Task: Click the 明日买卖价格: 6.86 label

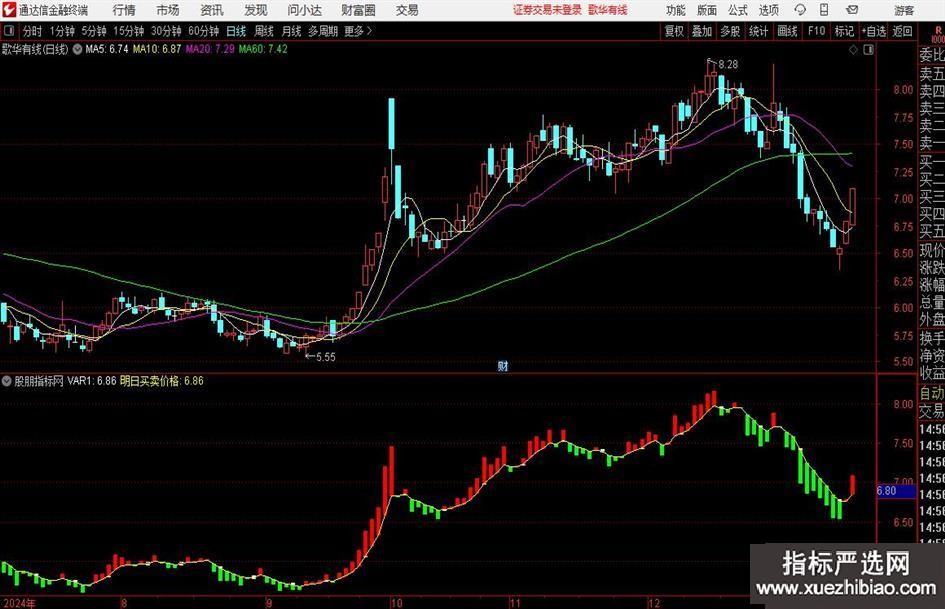Action: (162, 381)
